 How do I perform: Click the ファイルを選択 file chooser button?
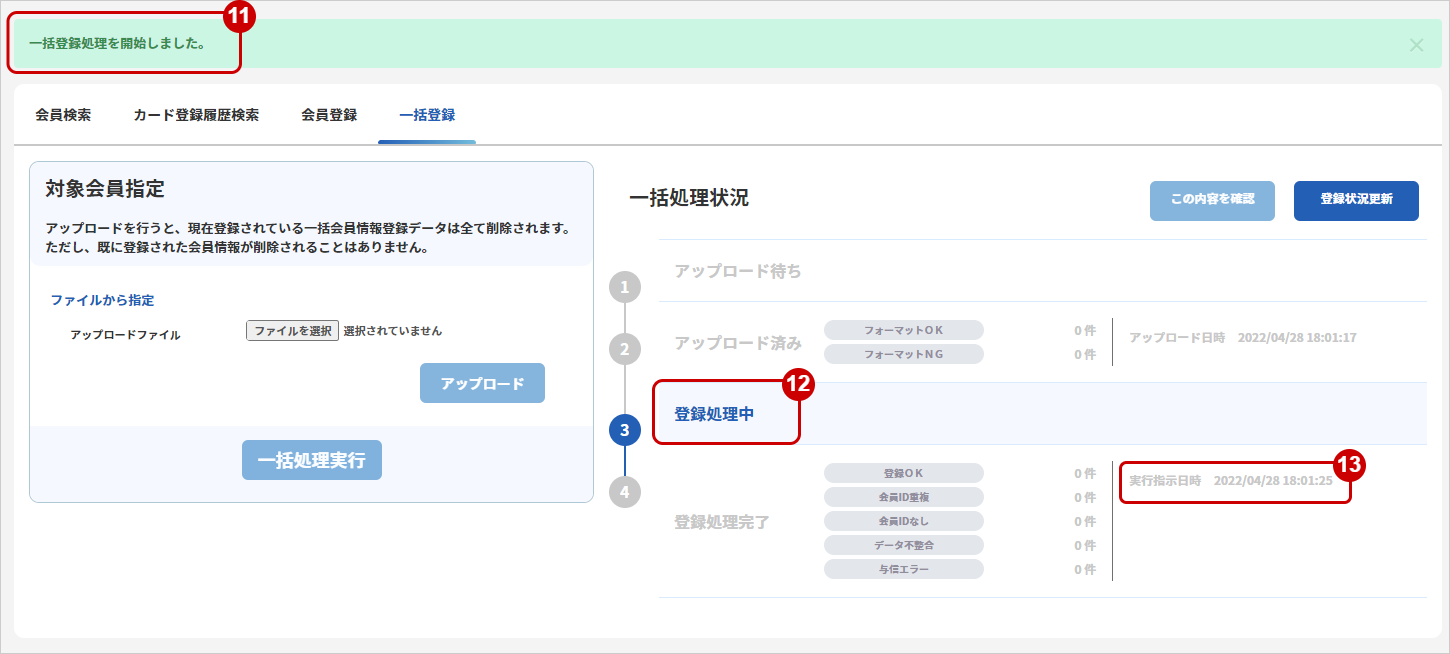[293, 331]
